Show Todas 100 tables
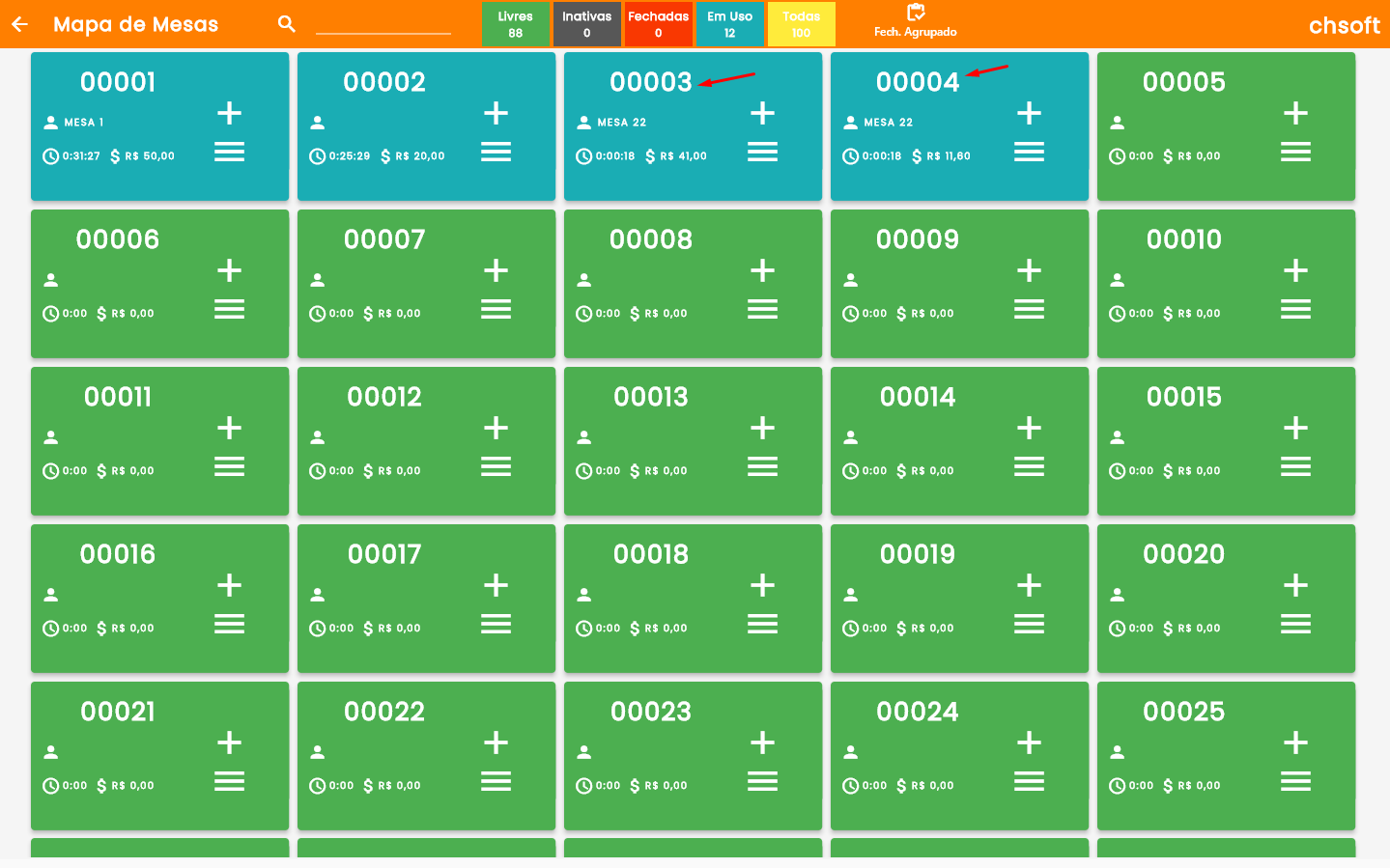Viewport: 1390px width, 868px height. [801, 24]
